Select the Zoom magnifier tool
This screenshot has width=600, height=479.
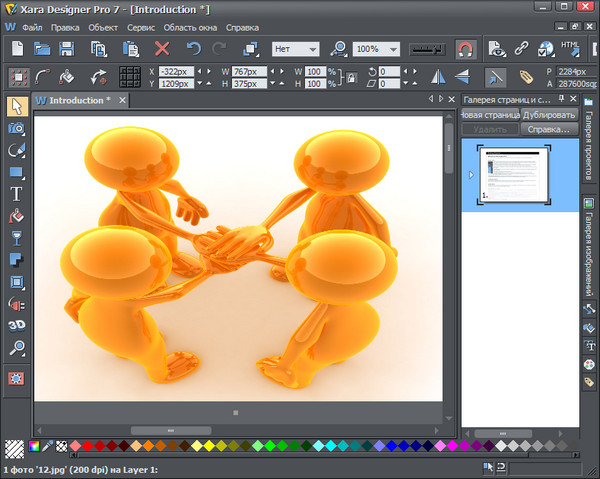16,348
